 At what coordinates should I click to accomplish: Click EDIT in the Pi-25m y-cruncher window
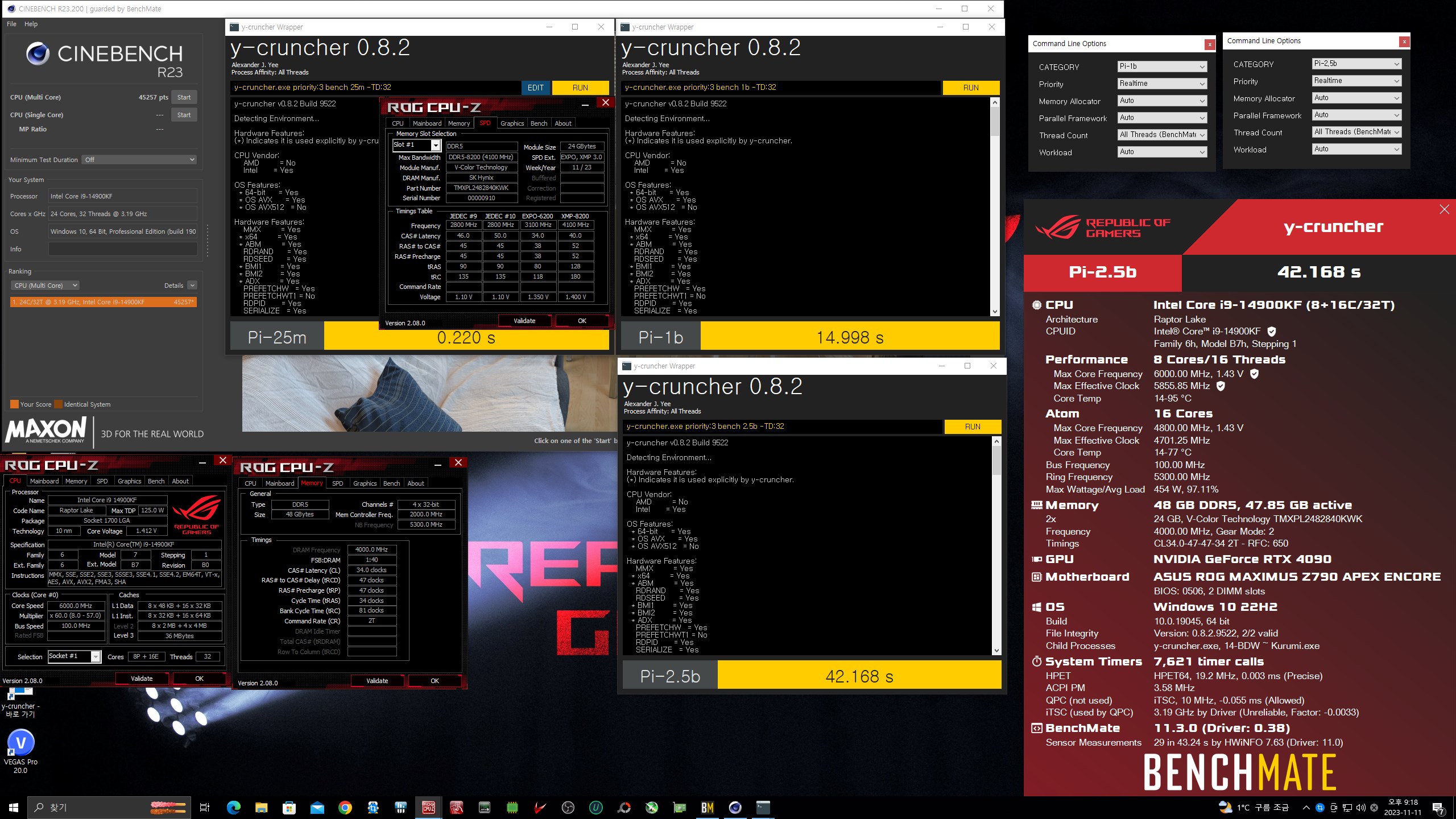pyautogui.click(x=535, y=88)
